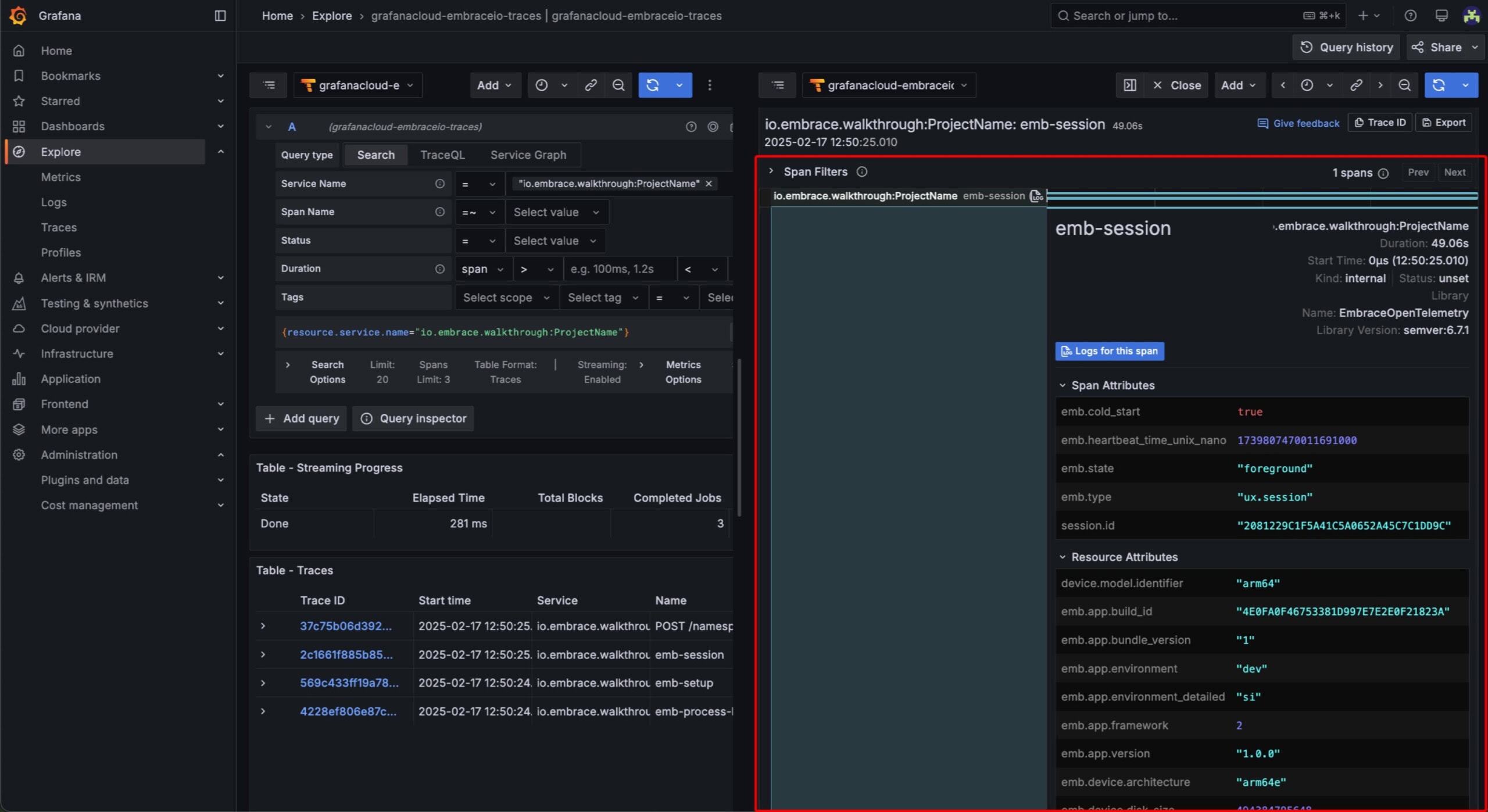This screenshot has width=1488, height=812.
Task: Open the user profile avatar
Action: click(1472, 16)
